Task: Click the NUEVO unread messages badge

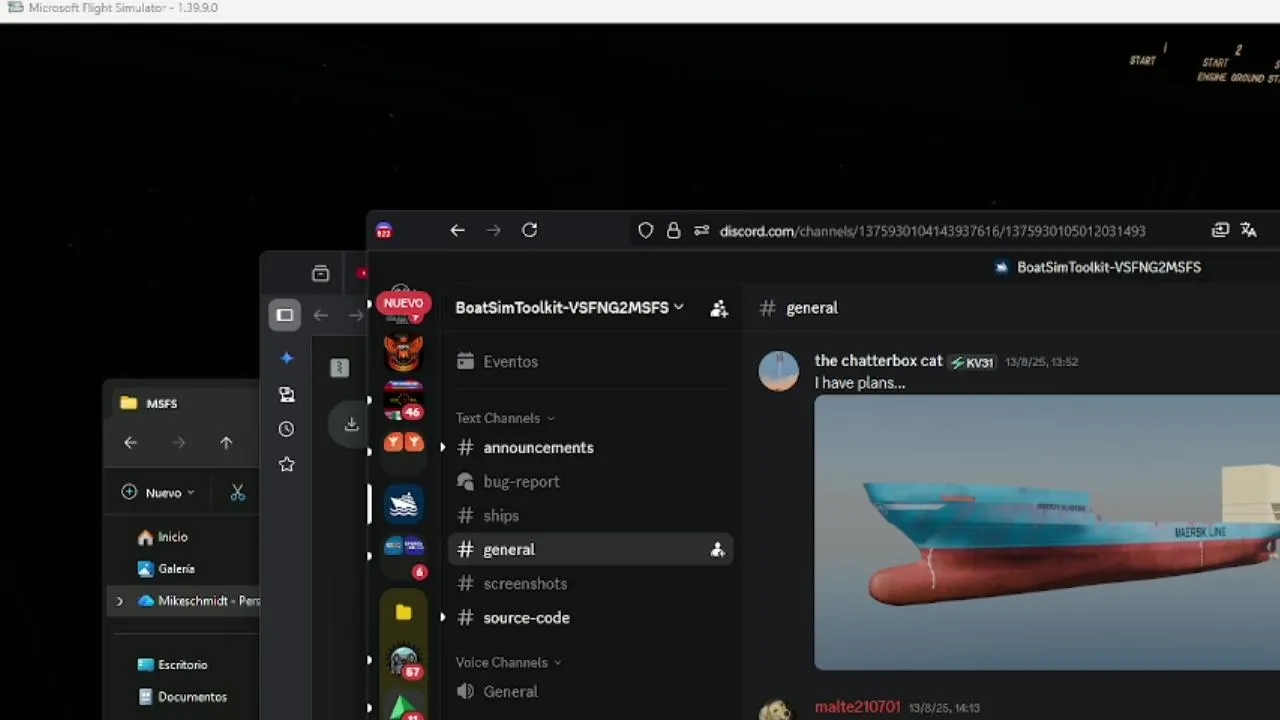Action: pos(404,303)
